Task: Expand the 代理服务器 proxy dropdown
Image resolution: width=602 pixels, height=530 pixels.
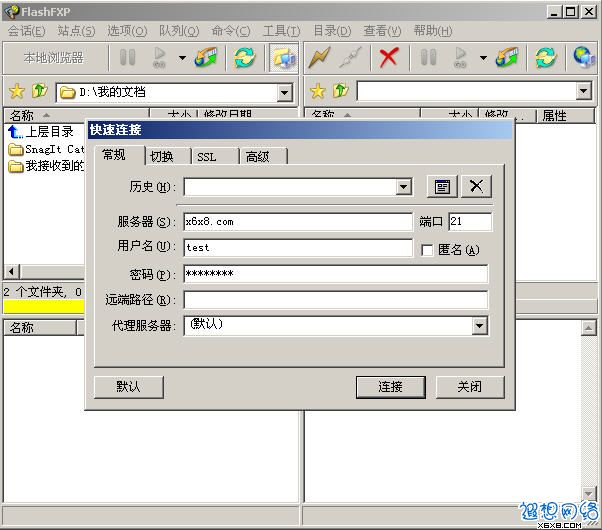Action: (479, 326)
